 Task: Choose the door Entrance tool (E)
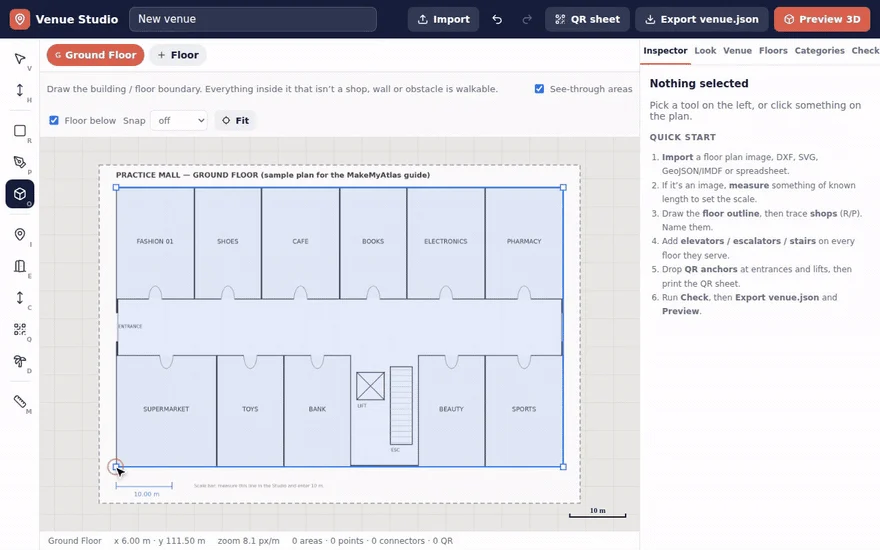[20, 266]
